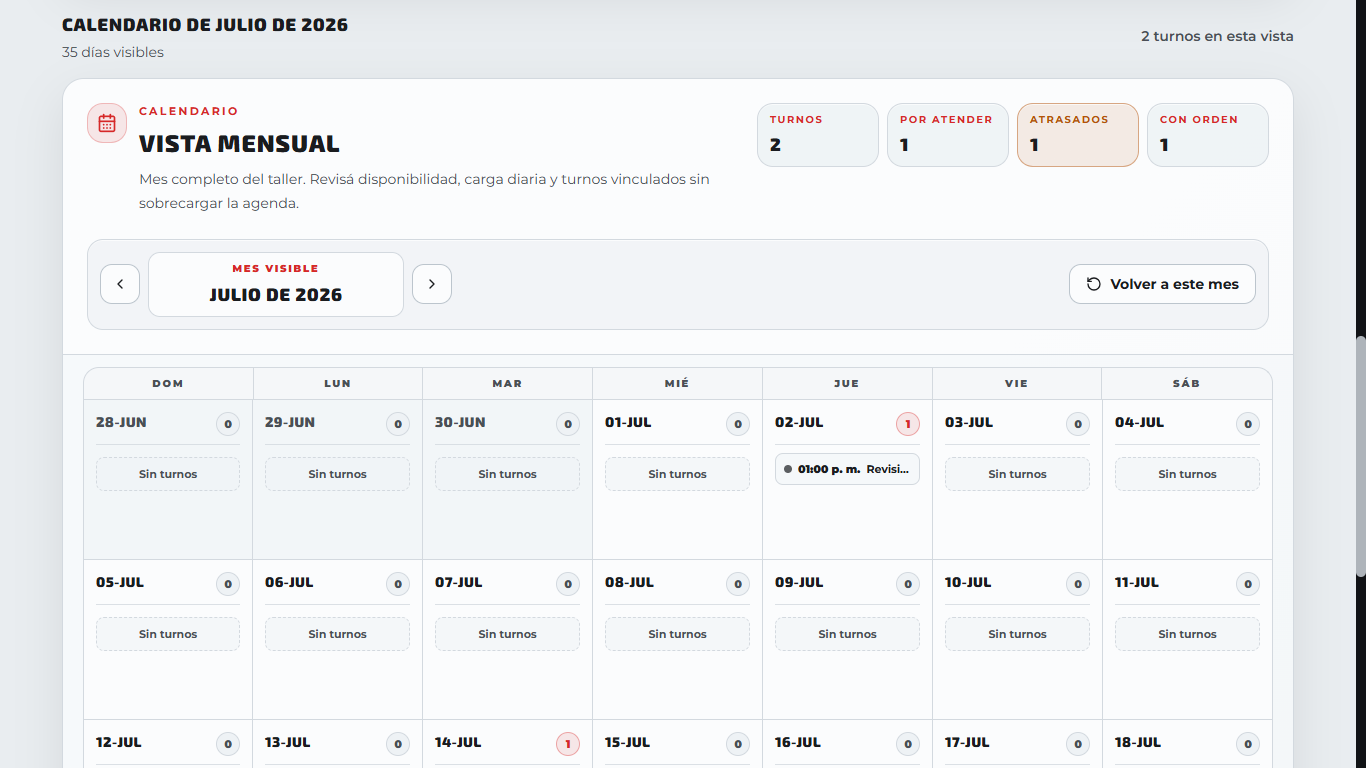Click Sin turnos placeholder on 03-JUL

click(1017, 474)
